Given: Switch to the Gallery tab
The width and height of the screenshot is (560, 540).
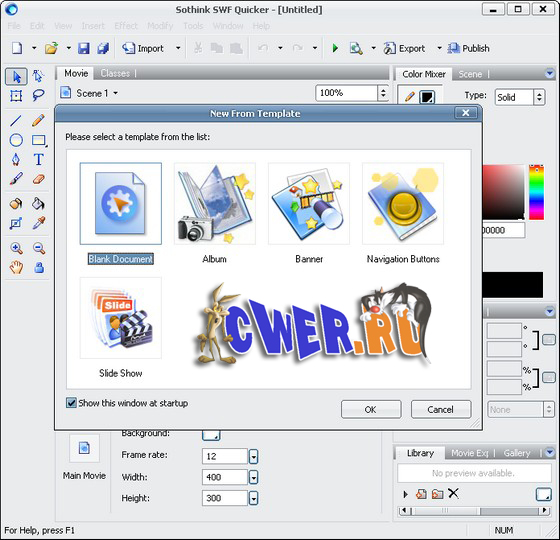Looking at the screenshot, I should click(517, 453).
